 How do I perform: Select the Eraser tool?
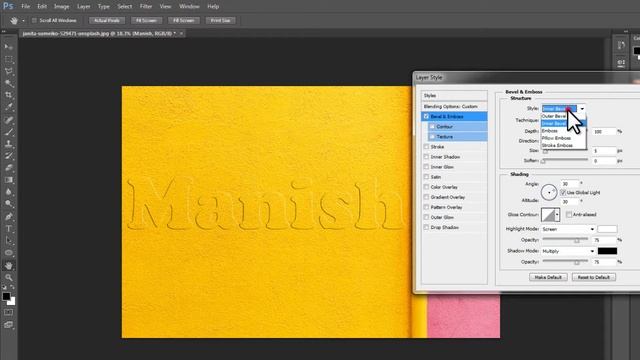click(x=9, y=168)
